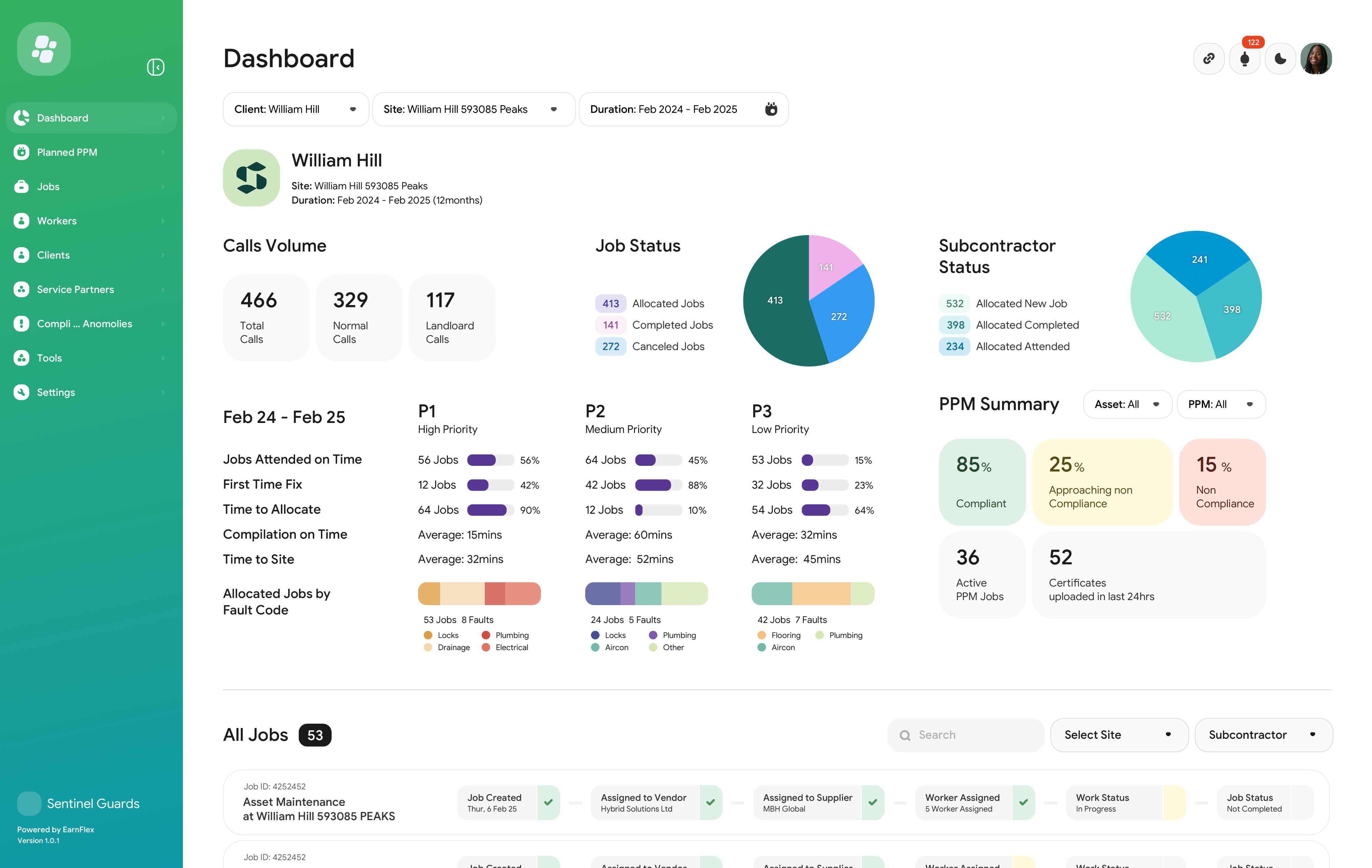Viewport: 1372px width, 868px height.
Task: Open the user profile avatar
Action: click(x=1316, y=59)
